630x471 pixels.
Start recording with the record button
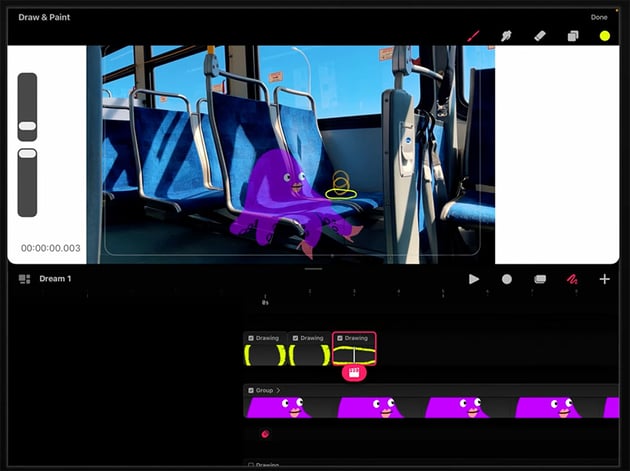click(x=507, y=279)
